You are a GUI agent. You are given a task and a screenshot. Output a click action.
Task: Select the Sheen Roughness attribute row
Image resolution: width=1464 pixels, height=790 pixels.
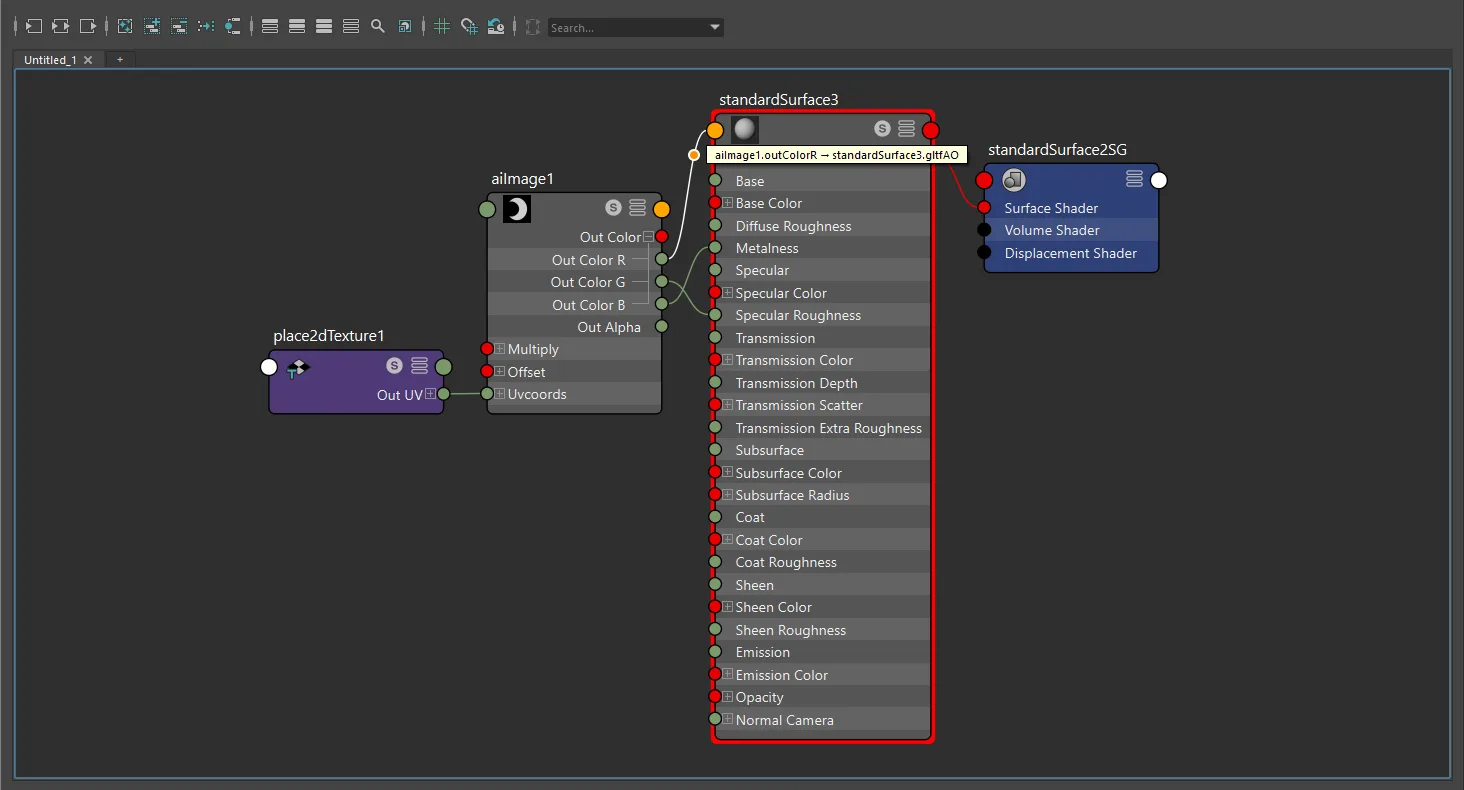[823, 630]
